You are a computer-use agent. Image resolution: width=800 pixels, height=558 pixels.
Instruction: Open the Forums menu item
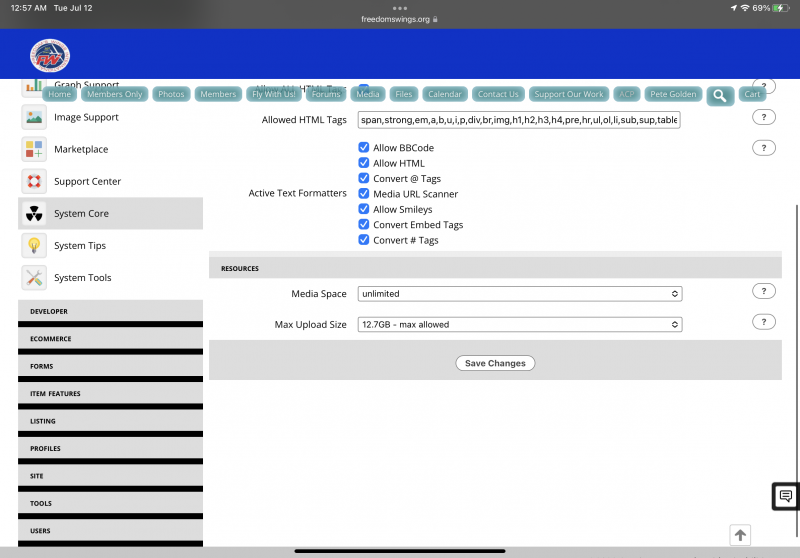tap(326, 94)
